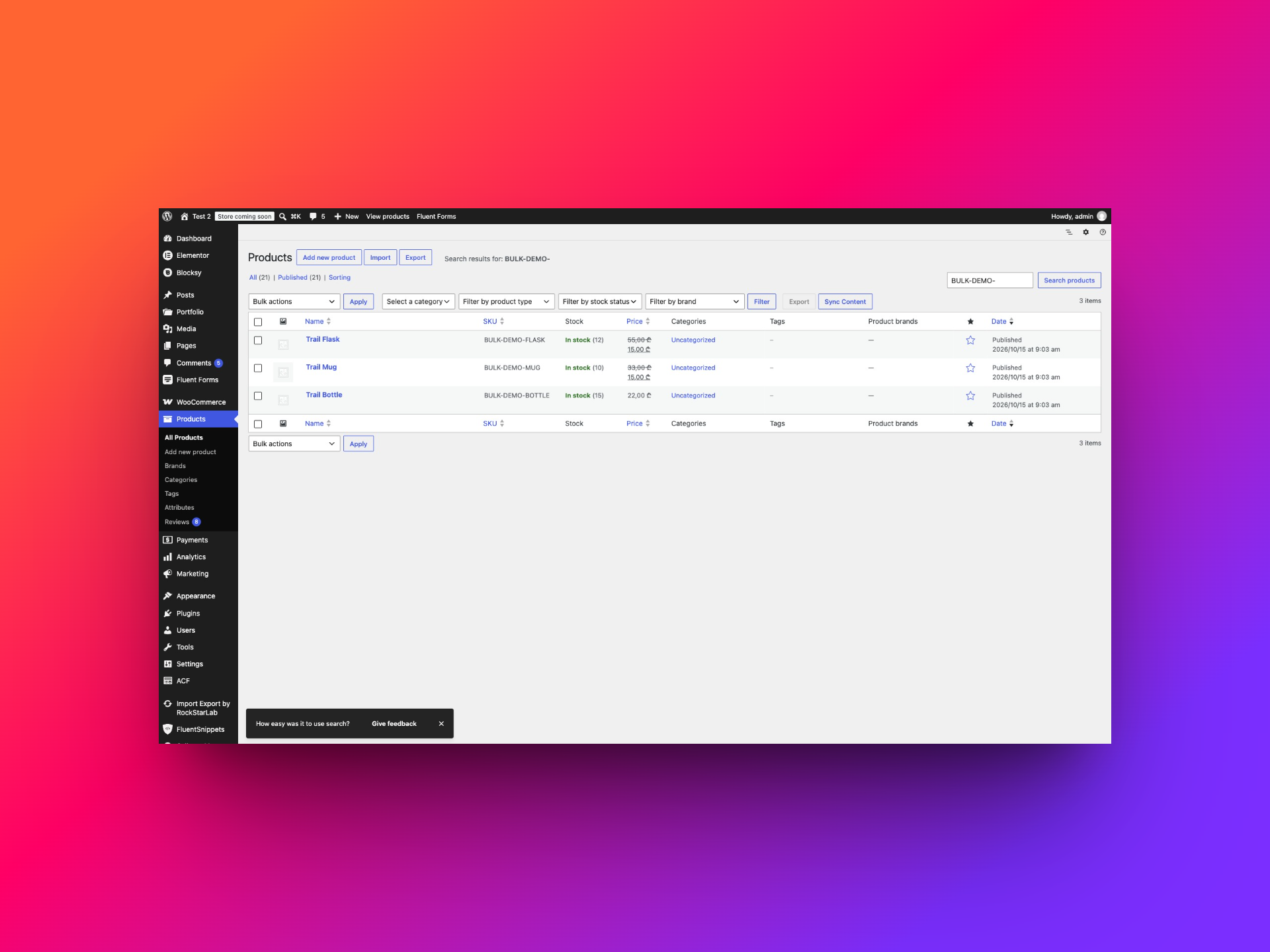Click the Blocksy sidebar icon
The width and height of the screenshot is (1270, 952).
[167, 272]
